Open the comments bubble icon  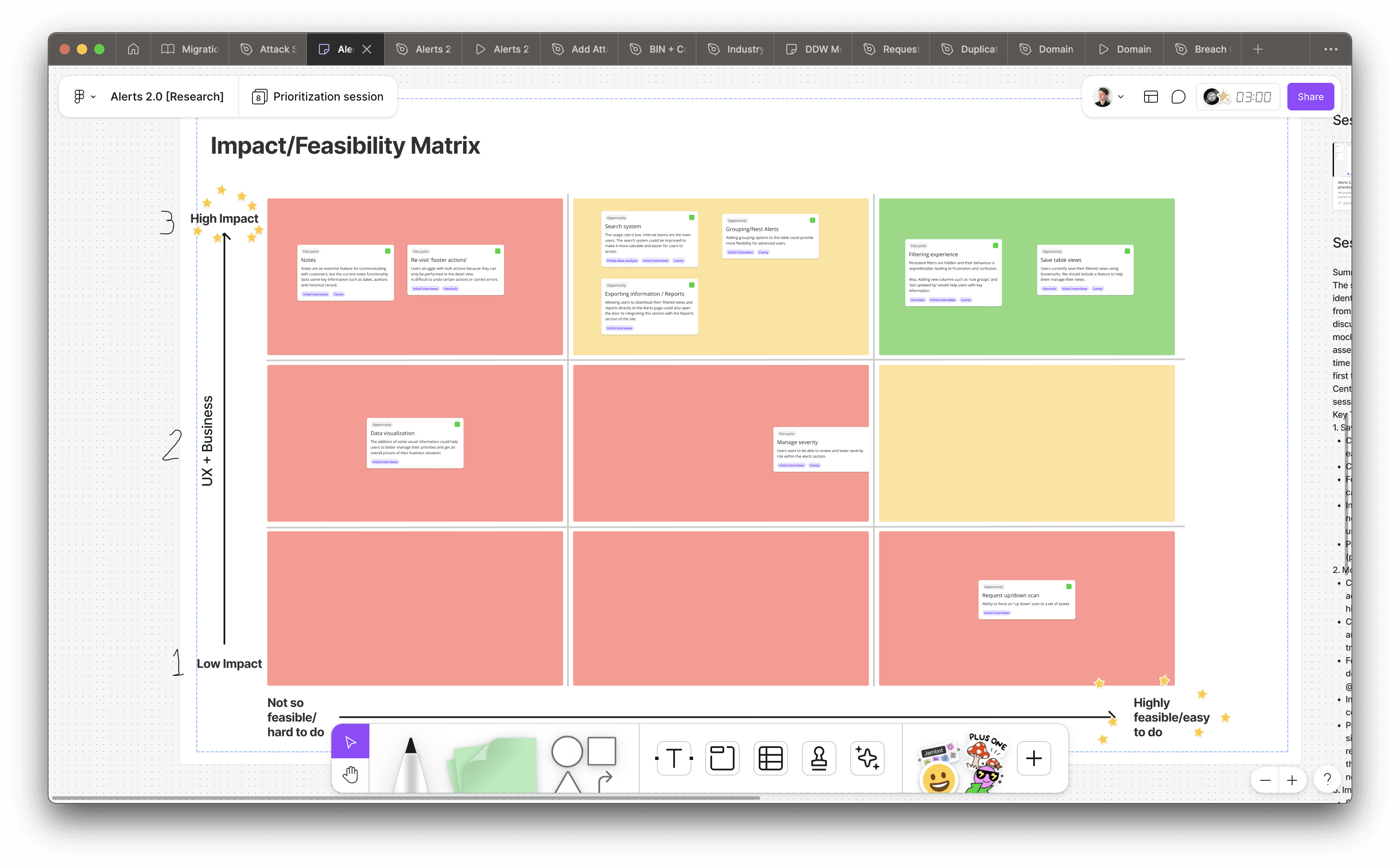pyautogui.click(x=1178, y=97)
